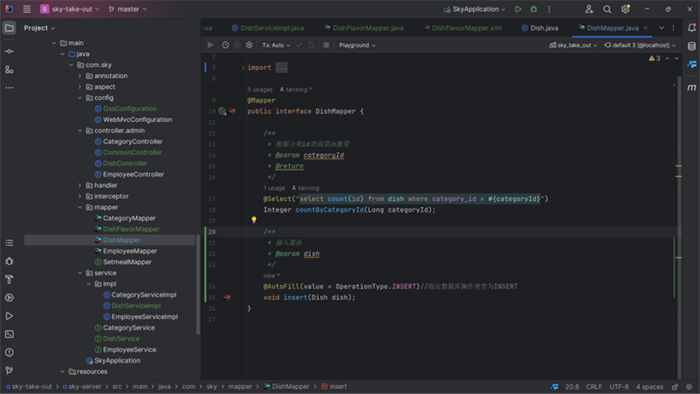Click the intention lightbulb in gutter

[x=254, y=220]
